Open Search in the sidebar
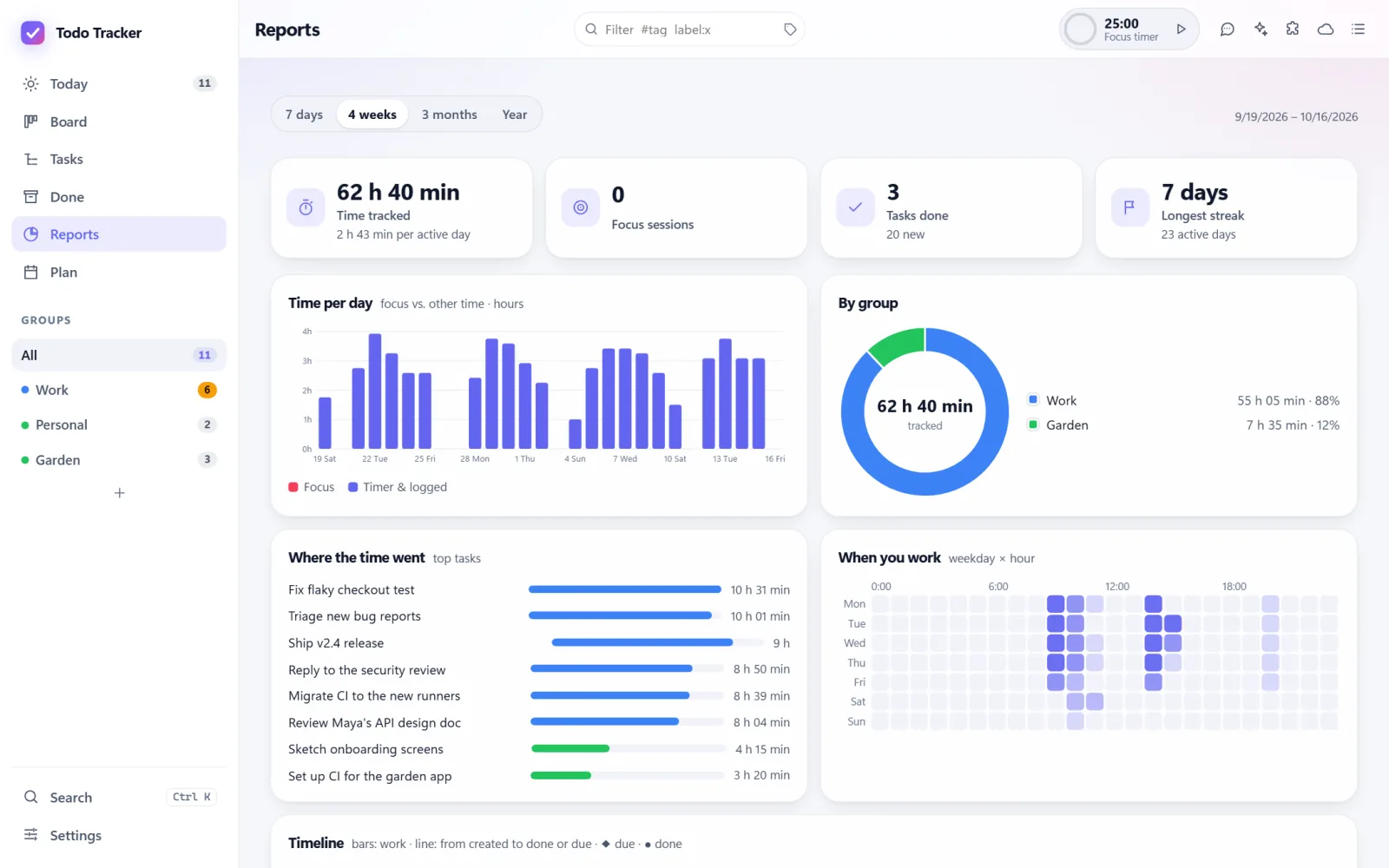Screen dimensions: 1389x868 pos(119,797)
